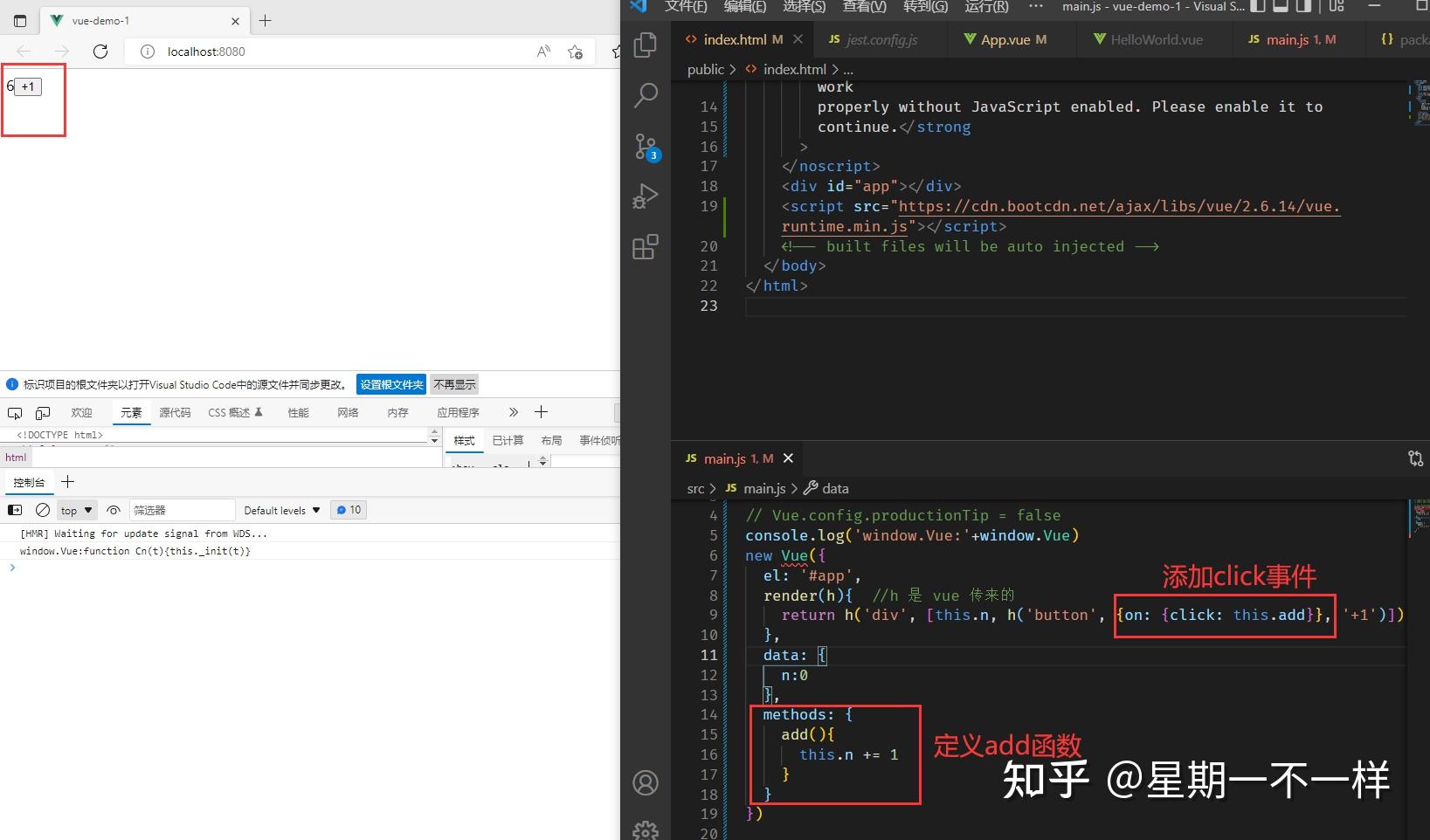View site information icon in address bar
Image resolution: width=1430 pixels, height=840 pixels.
[148, 52]
